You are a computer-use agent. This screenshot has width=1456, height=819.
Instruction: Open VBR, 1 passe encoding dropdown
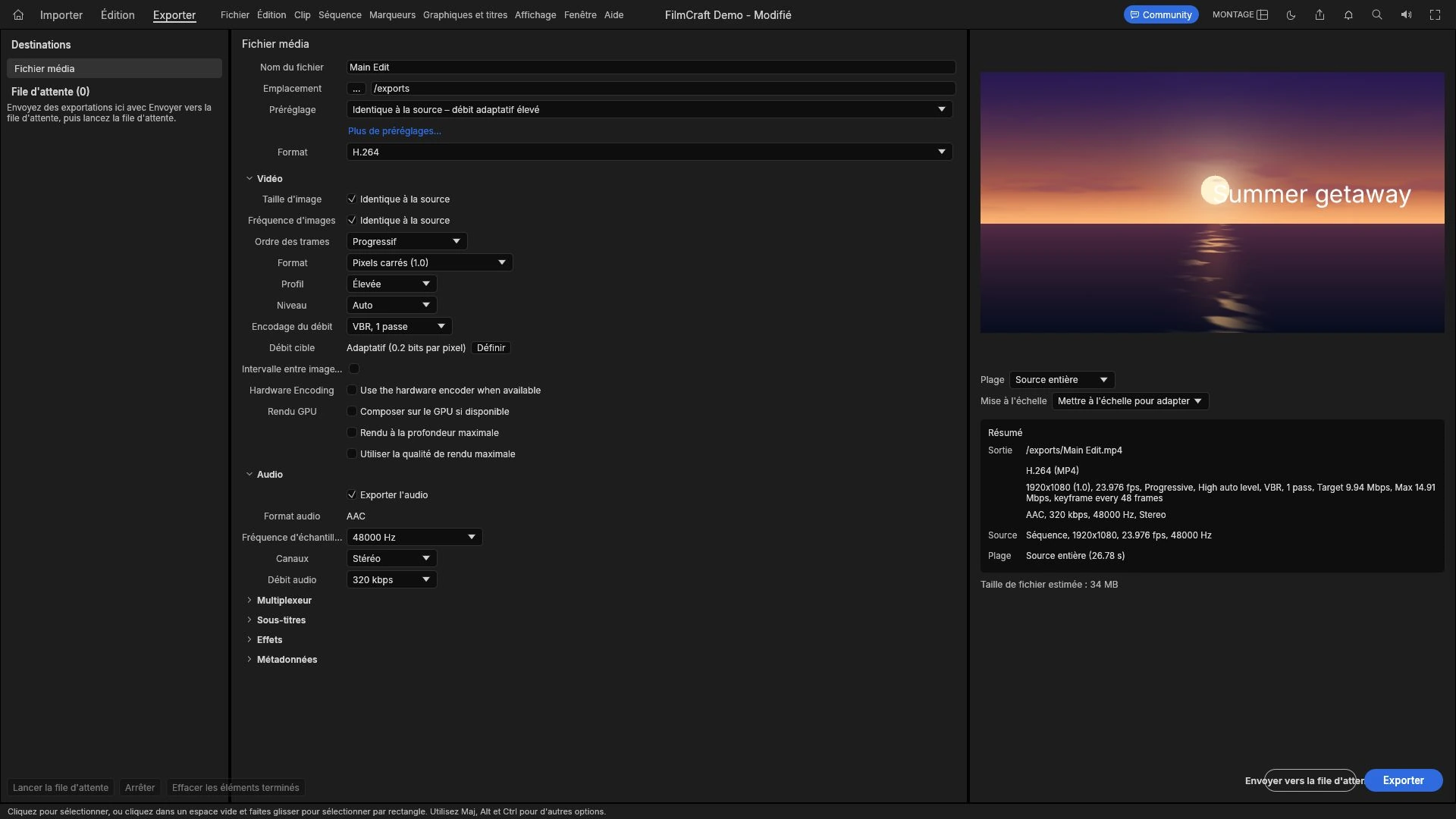(400, 327)
